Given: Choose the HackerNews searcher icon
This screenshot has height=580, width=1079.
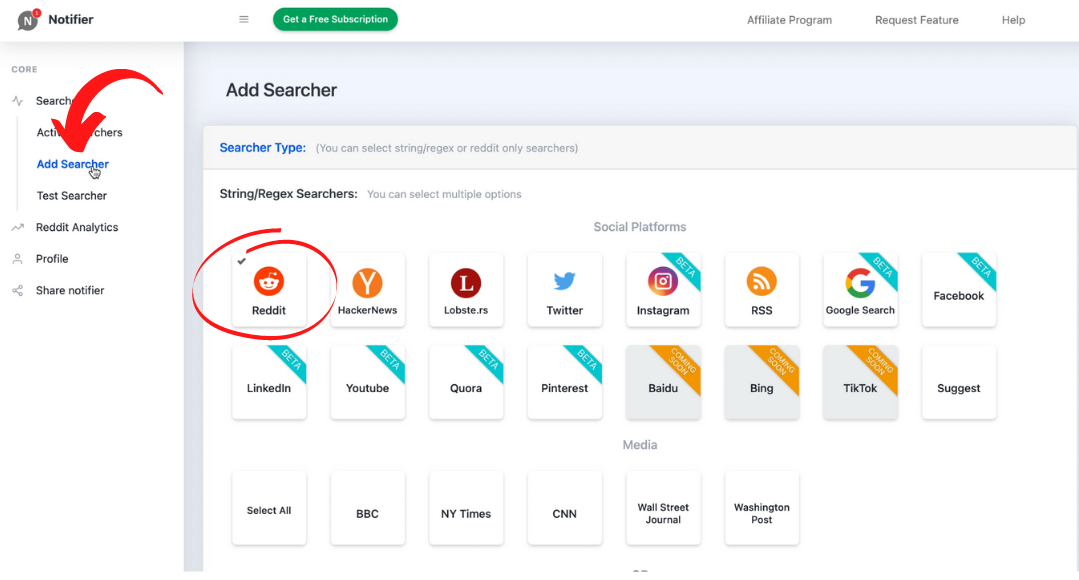Looking at the screenshot, I should [x=367, y=289].
